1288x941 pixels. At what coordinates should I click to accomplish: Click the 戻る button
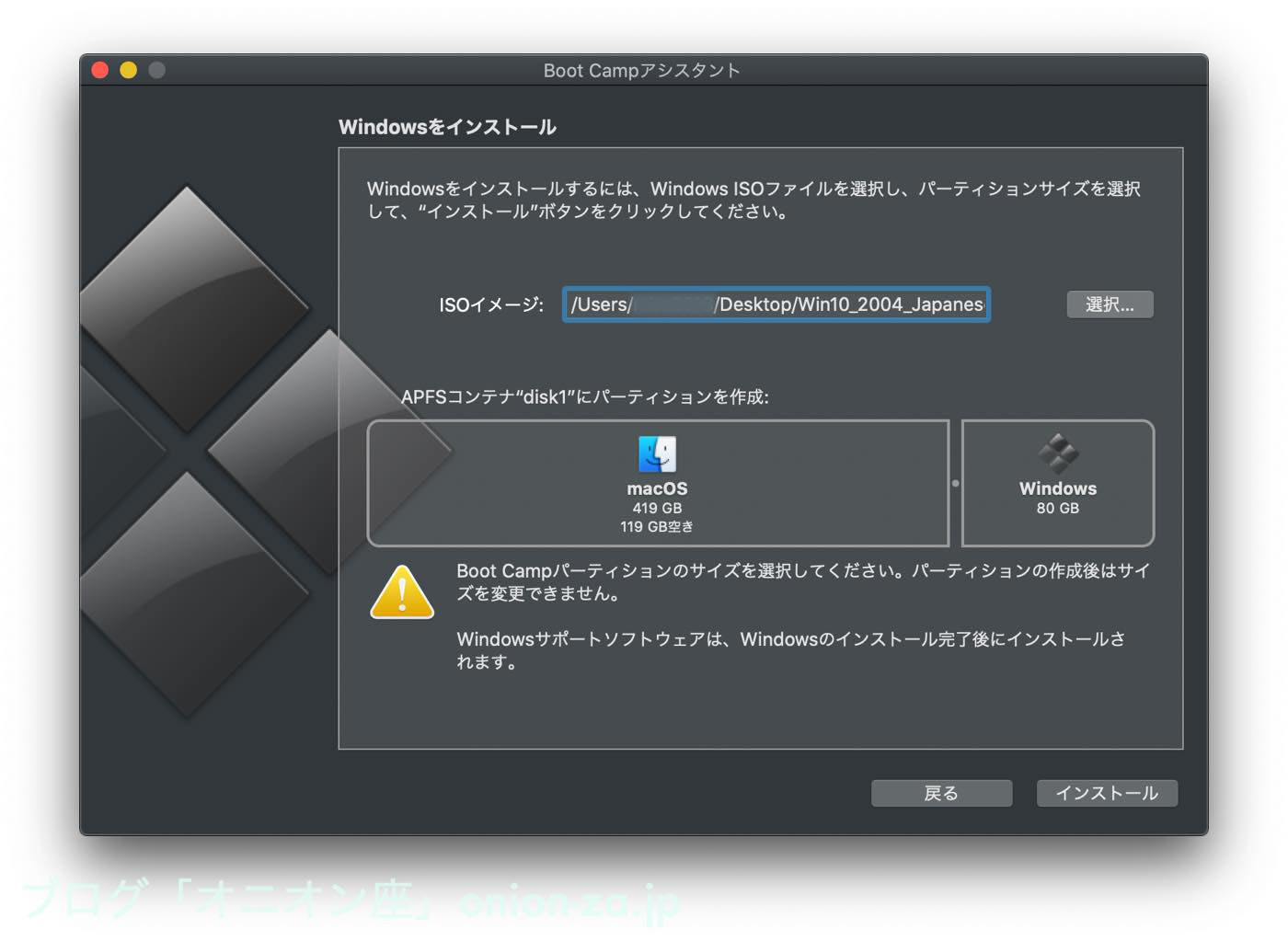(941, 793)
